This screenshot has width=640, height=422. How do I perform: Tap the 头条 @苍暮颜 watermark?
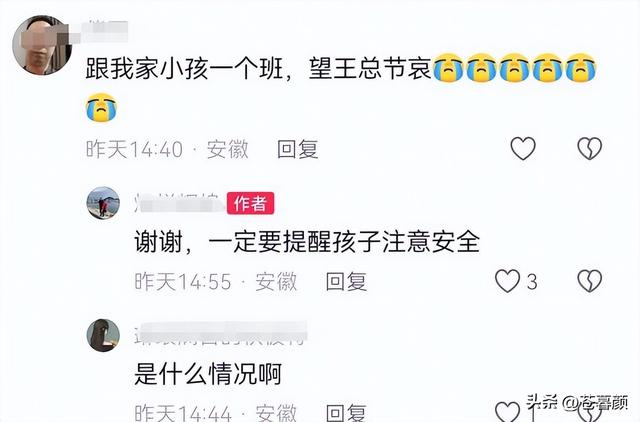coord(577,403)
